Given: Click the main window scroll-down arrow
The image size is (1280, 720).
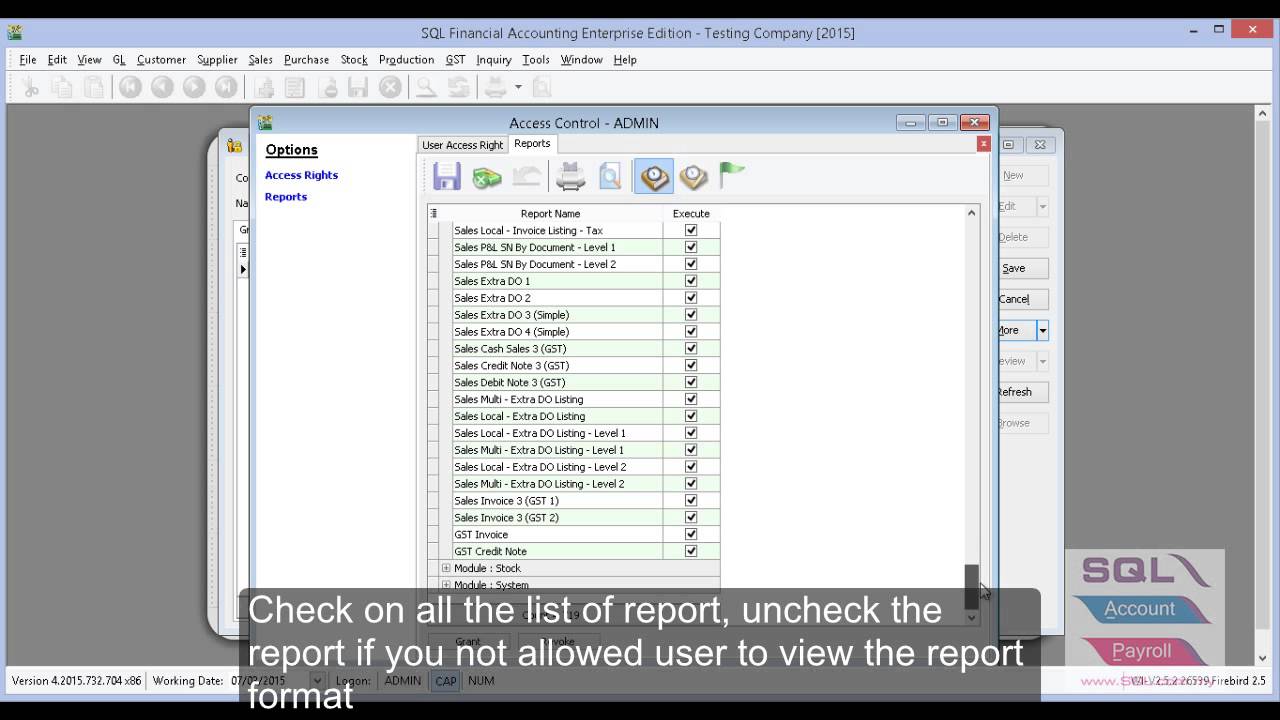Looking at the screenshot, I should [1263, 658].
